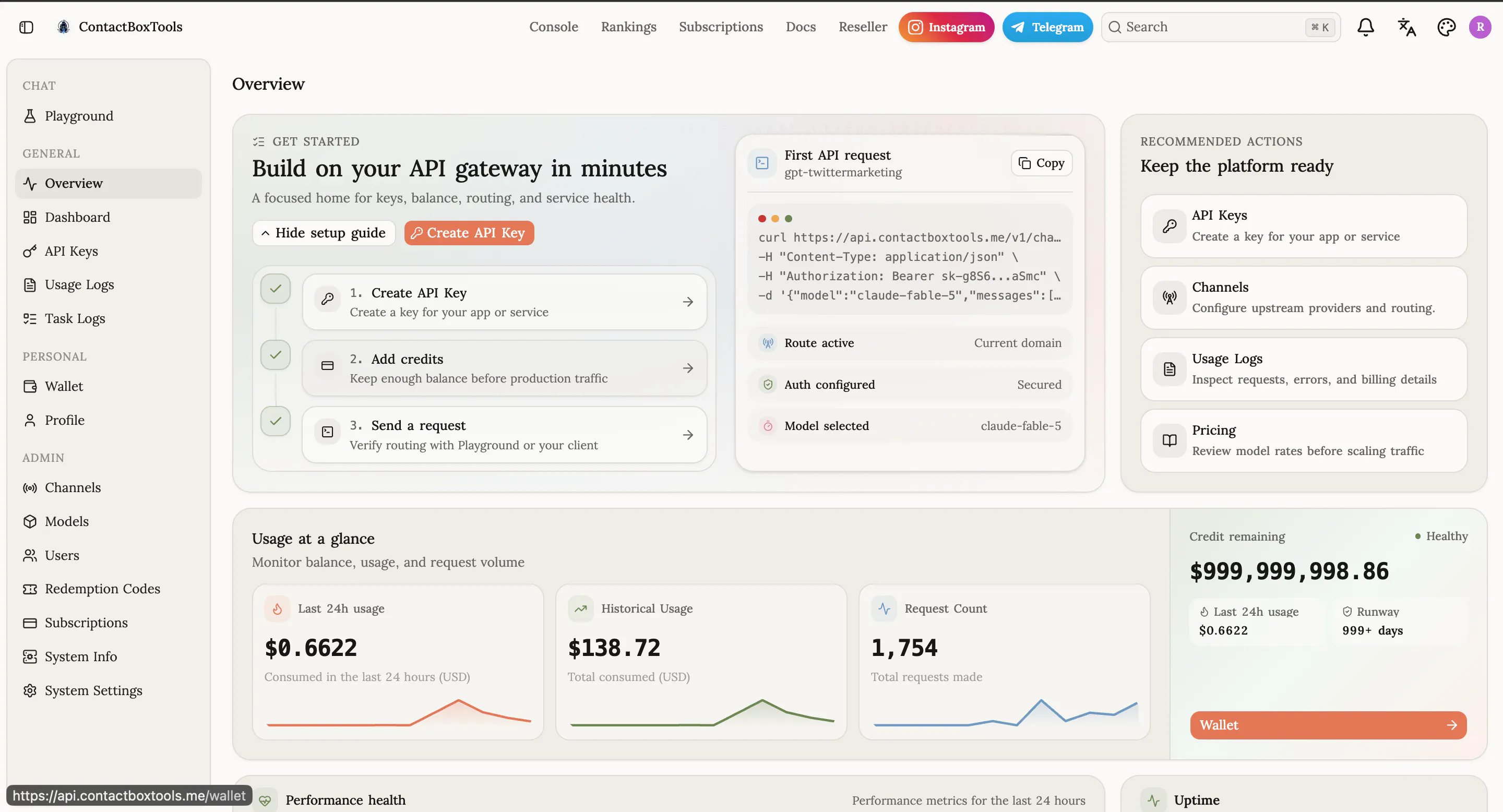Click the ContactBoxTools logo icon

click(64, 27)
